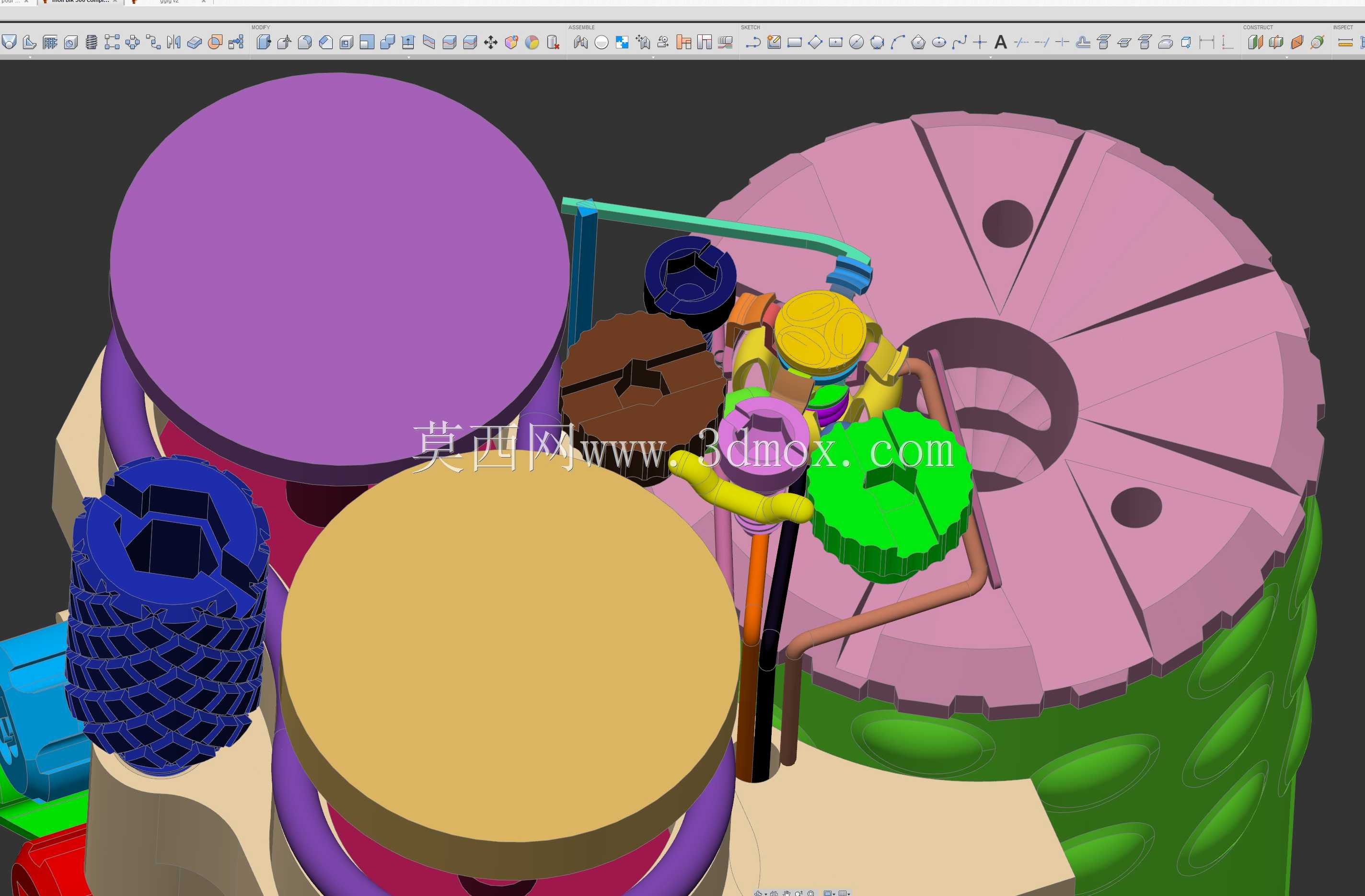Activate the Coil thread tool
The image size is (1365, 896).
coord(92,42)
